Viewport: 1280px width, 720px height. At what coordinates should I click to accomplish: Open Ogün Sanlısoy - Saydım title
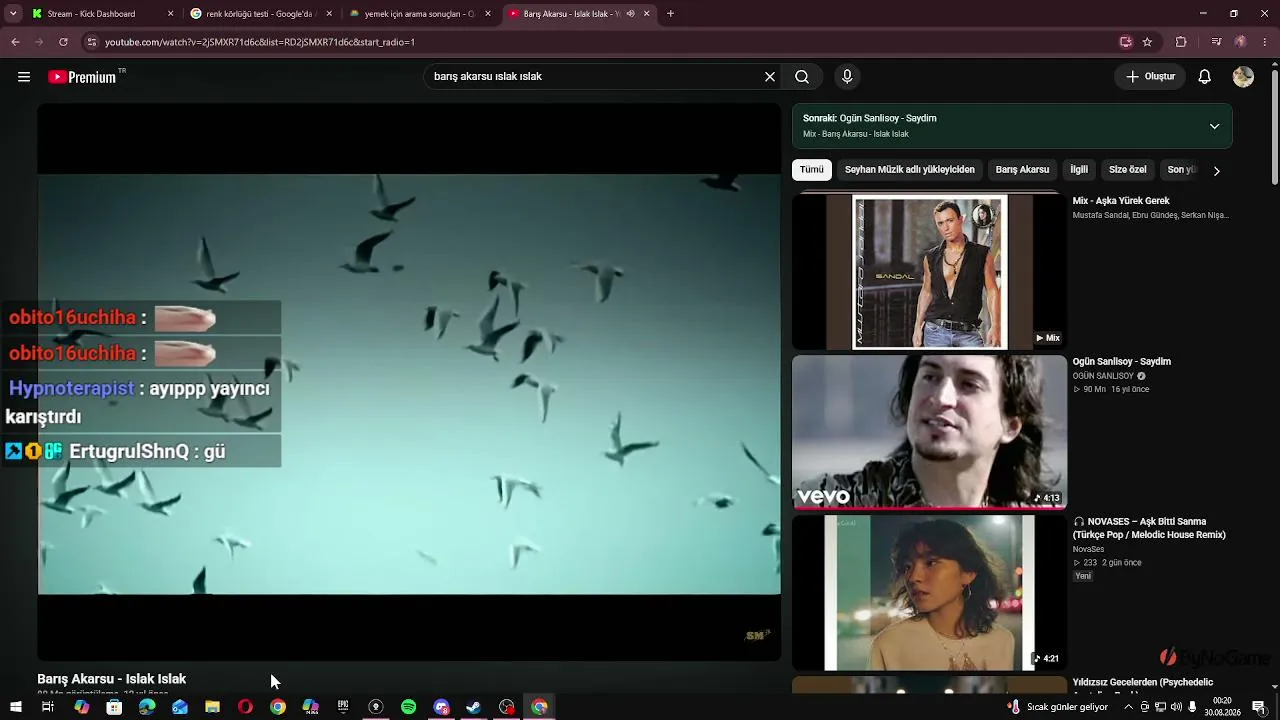click(x=1122, y=362)
